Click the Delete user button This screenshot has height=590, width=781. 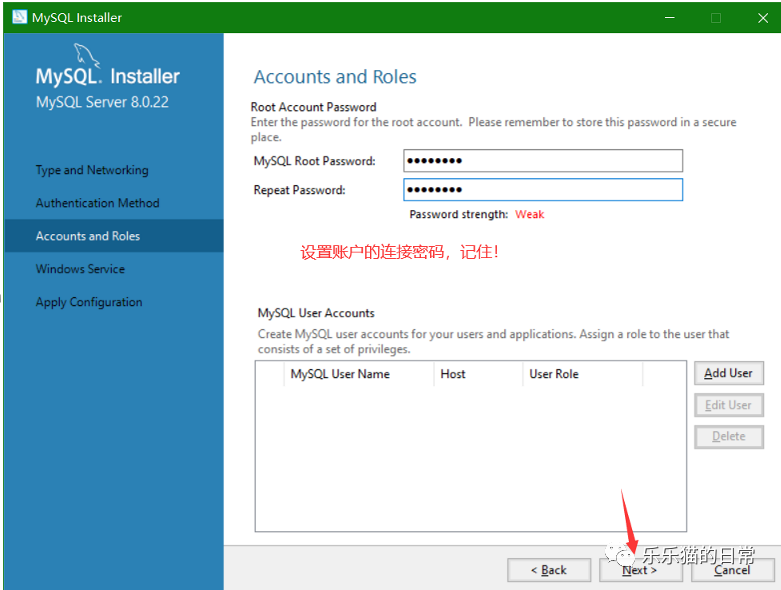click(x=729, y=437)
